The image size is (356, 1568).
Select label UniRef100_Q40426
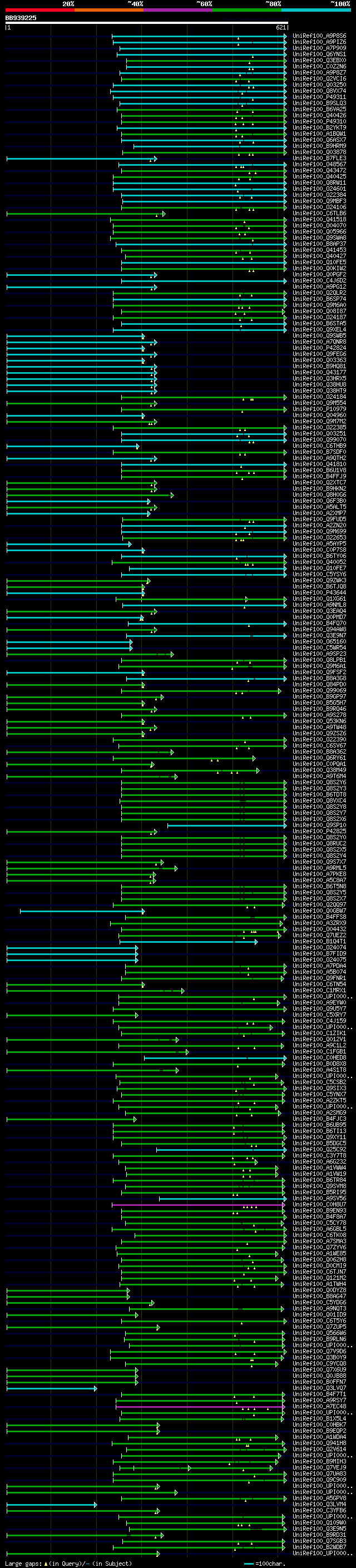[319, 116]
